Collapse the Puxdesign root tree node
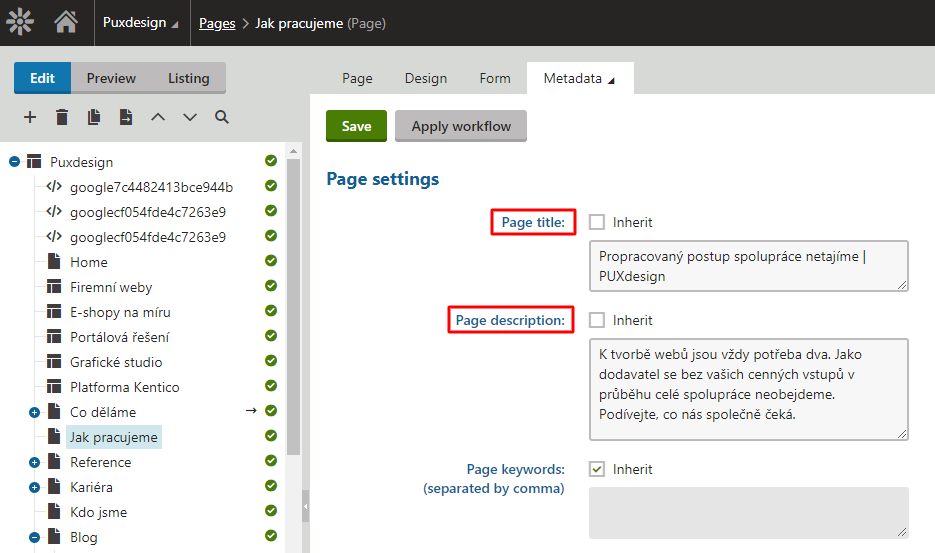Screen dimensions: 935x553 tap(15, 162)
